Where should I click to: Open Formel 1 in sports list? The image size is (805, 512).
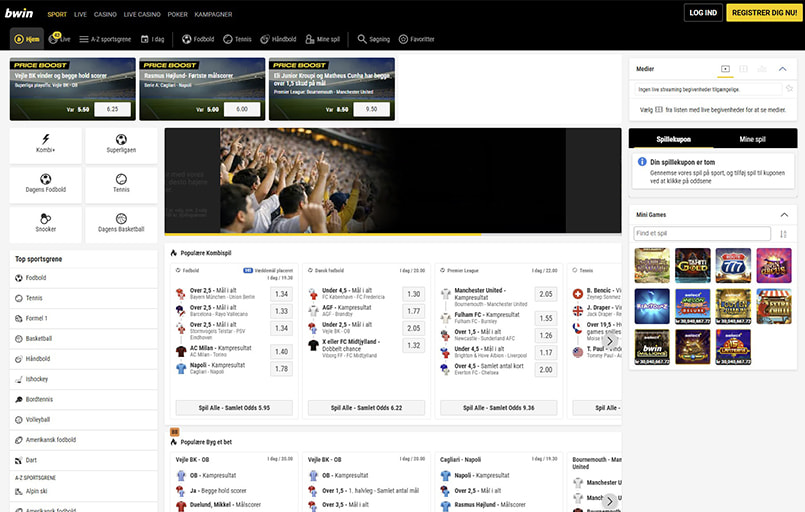(x=83, y=318)
